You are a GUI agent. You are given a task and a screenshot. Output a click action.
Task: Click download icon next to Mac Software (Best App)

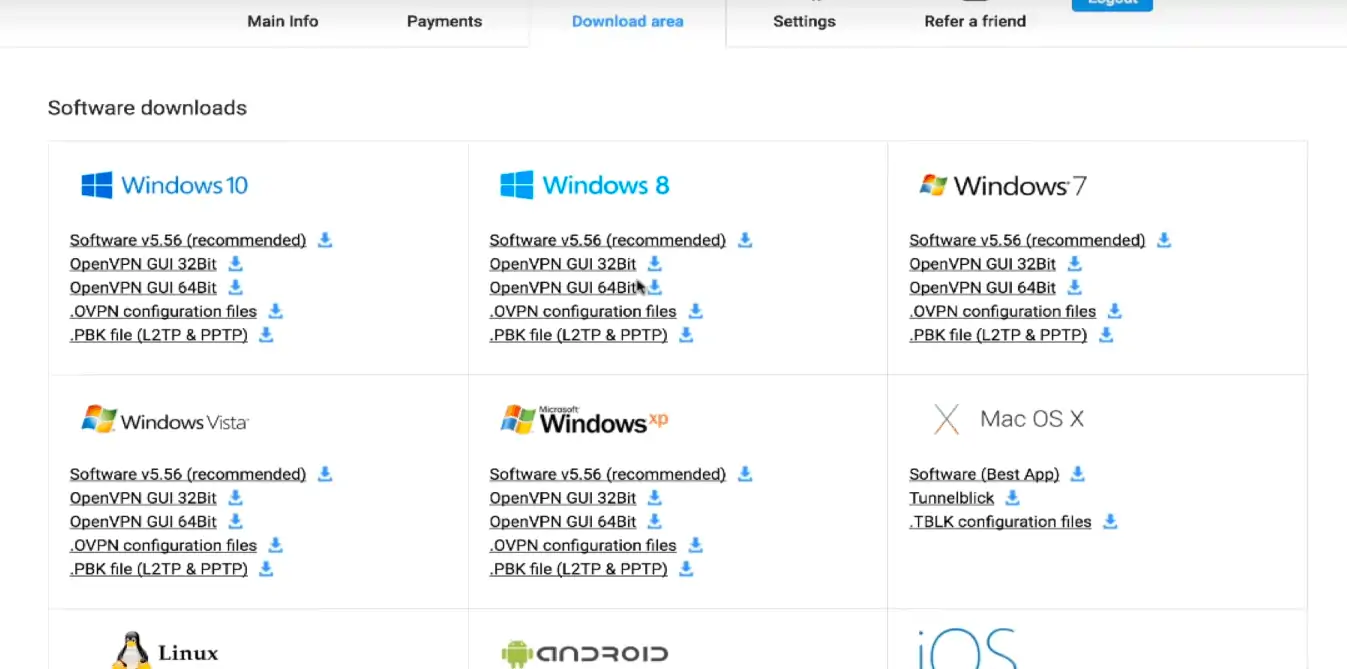1078,474
